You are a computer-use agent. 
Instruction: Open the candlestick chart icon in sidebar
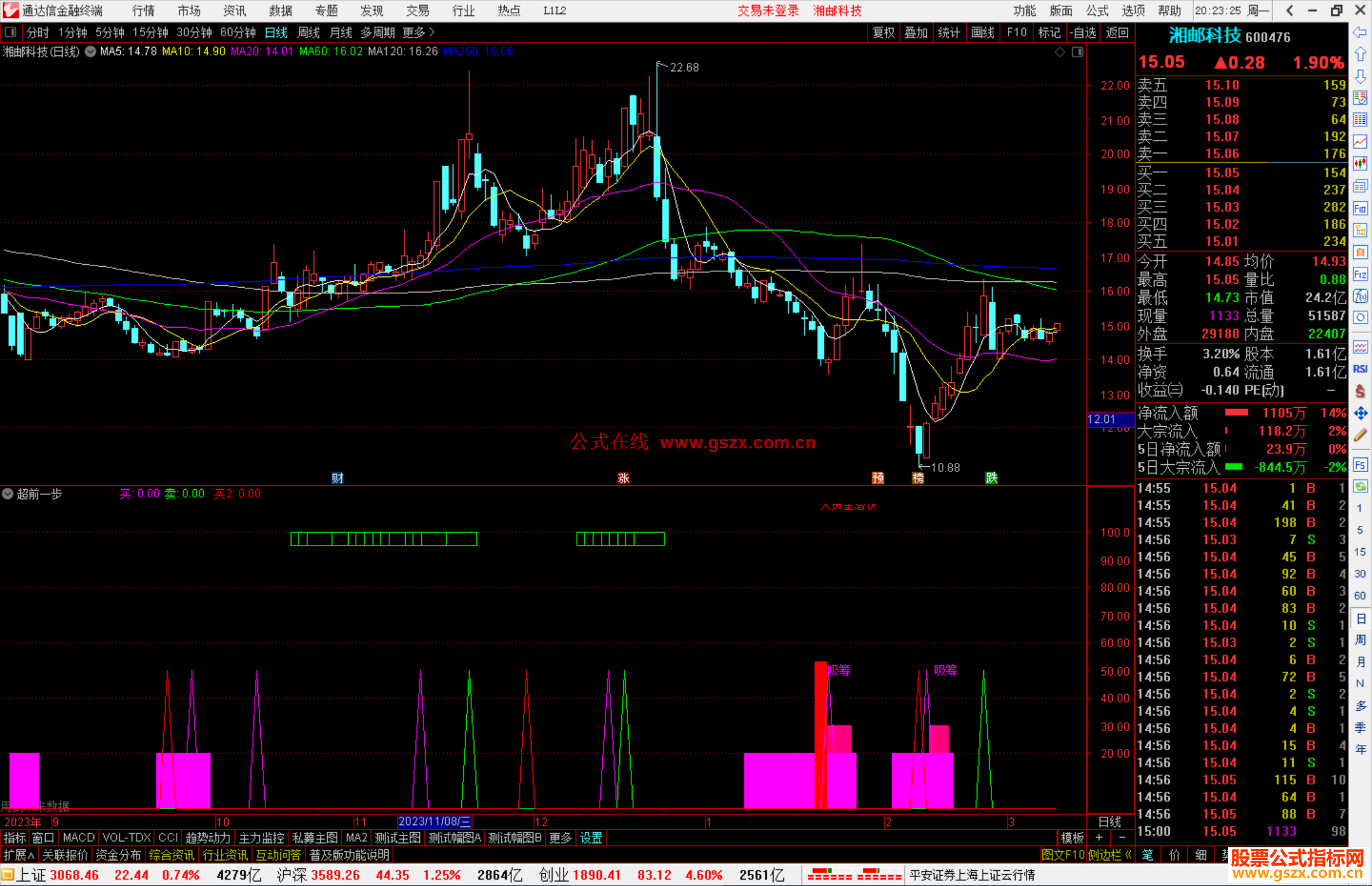point(1360,163)
